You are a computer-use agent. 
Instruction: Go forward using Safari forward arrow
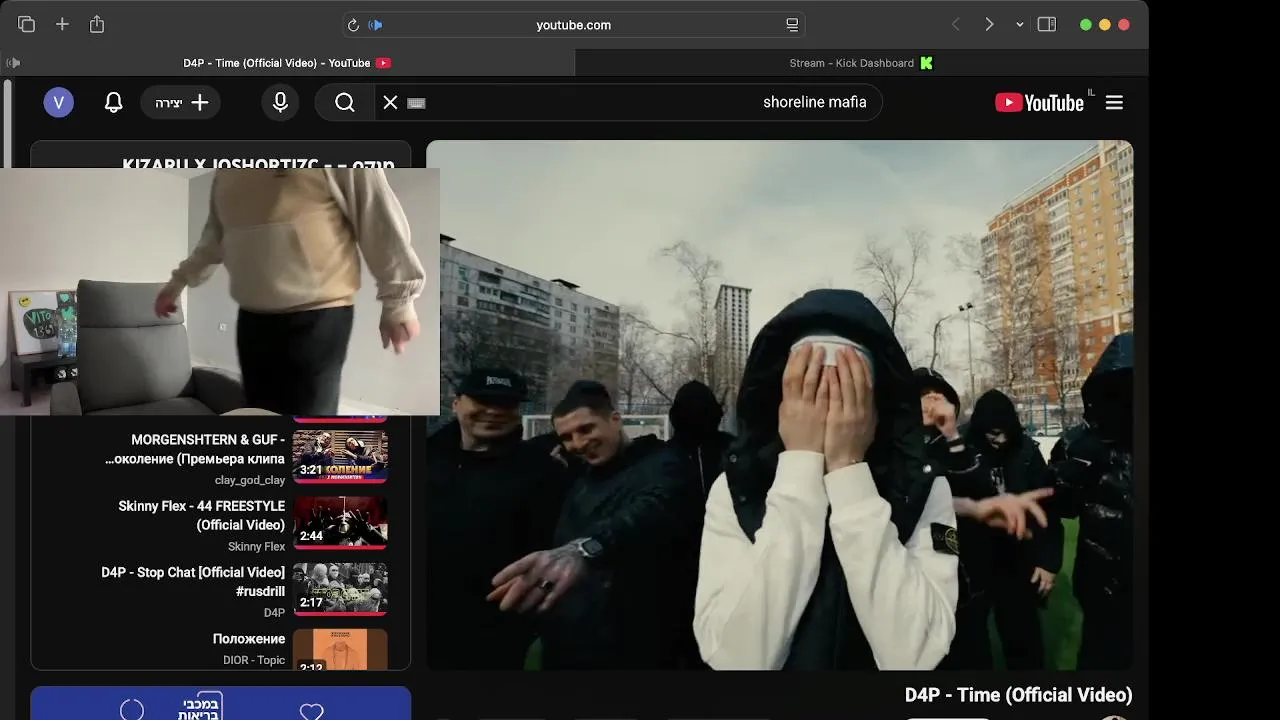tap(989, 24)
